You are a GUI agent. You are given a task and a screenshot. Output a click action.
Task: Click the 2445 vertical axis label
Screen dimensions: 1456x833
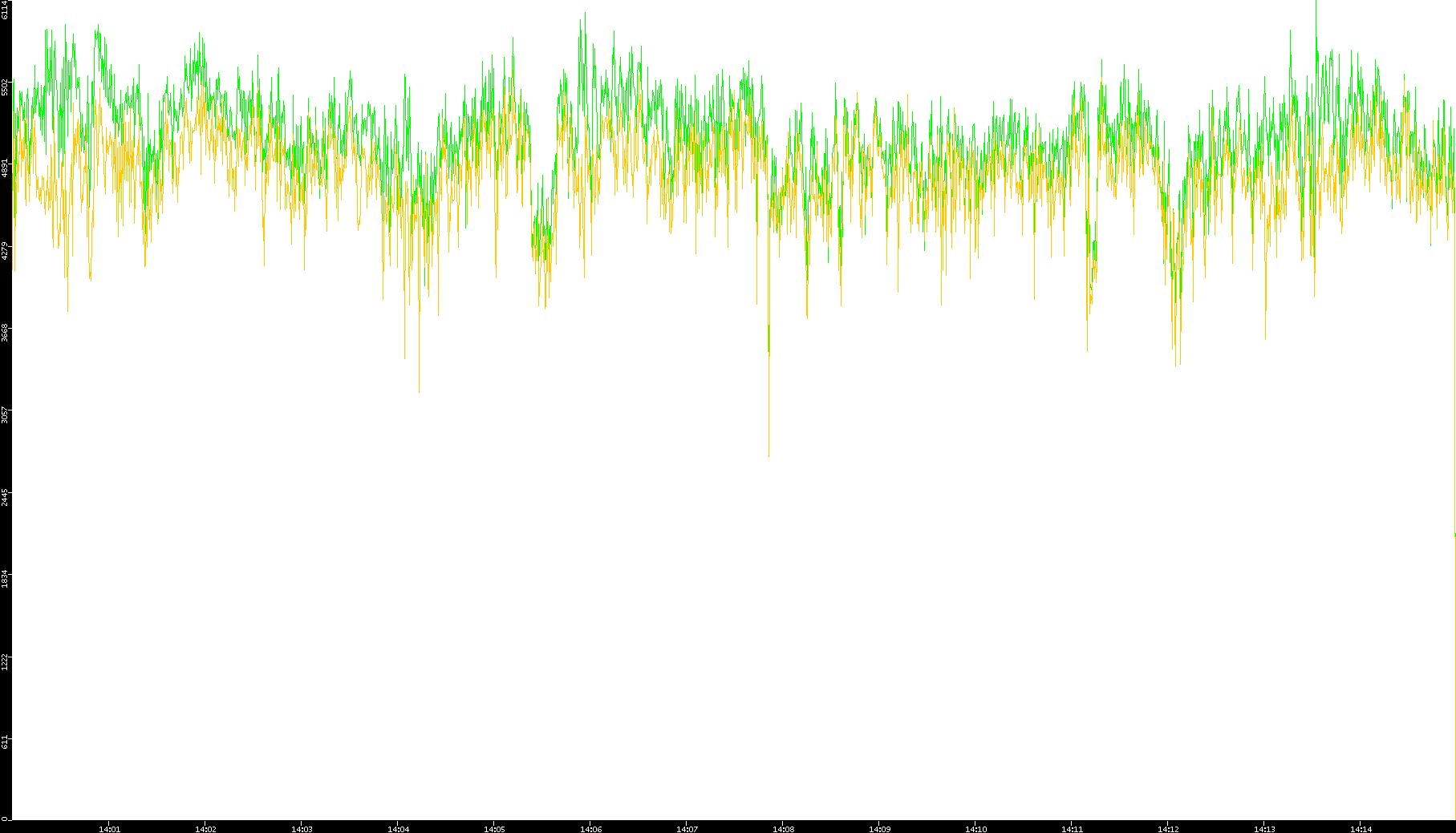point(6,496)
